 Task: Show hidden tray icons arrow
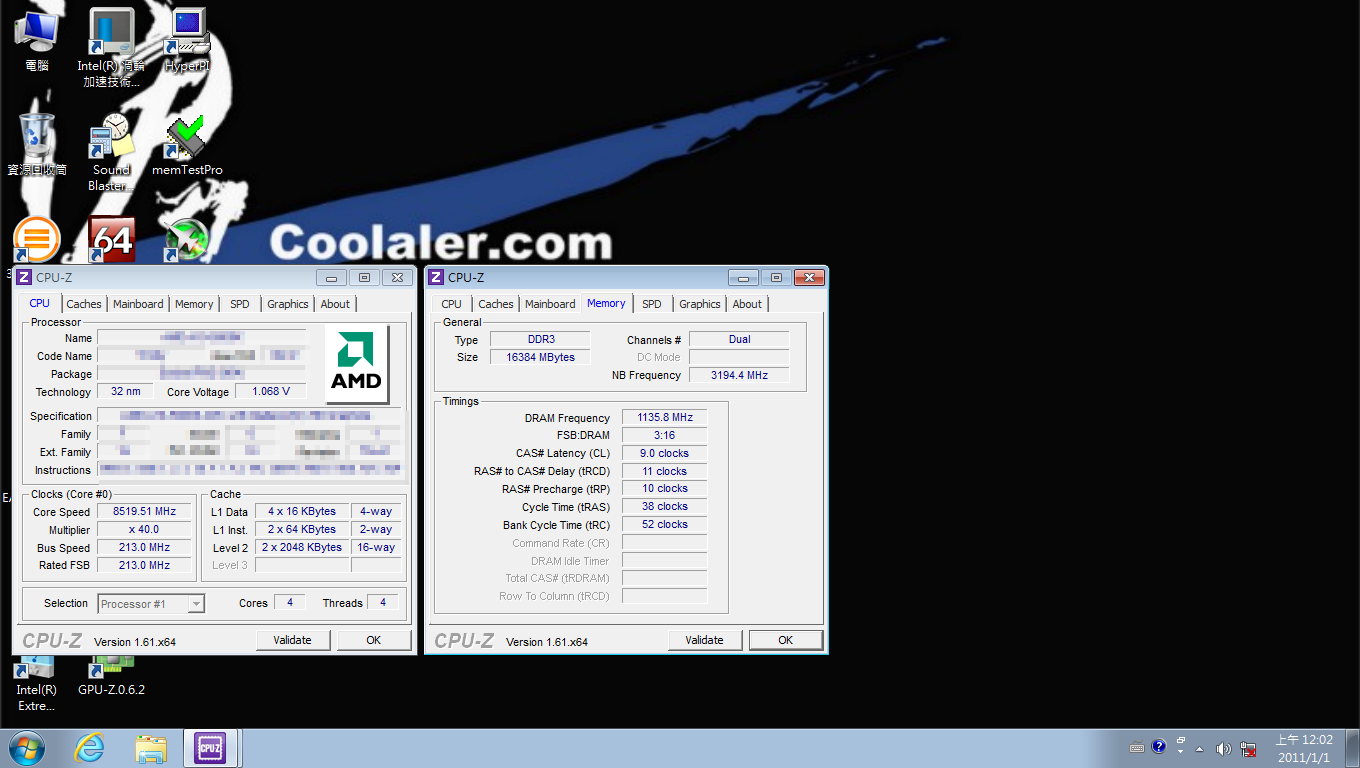pyautogui.click(x=1201, y=749)
